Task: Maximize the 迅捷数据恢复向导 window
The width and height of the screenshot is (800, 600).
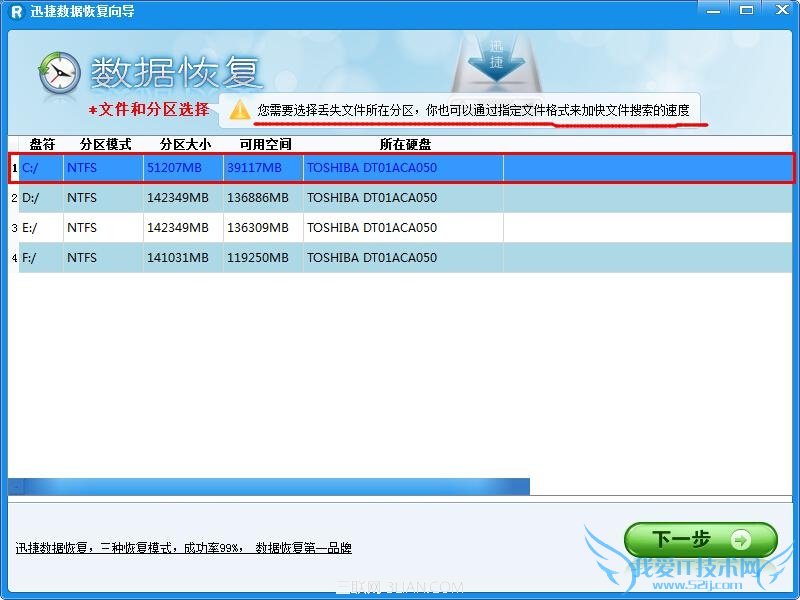Action: click(x=746, y=10)
